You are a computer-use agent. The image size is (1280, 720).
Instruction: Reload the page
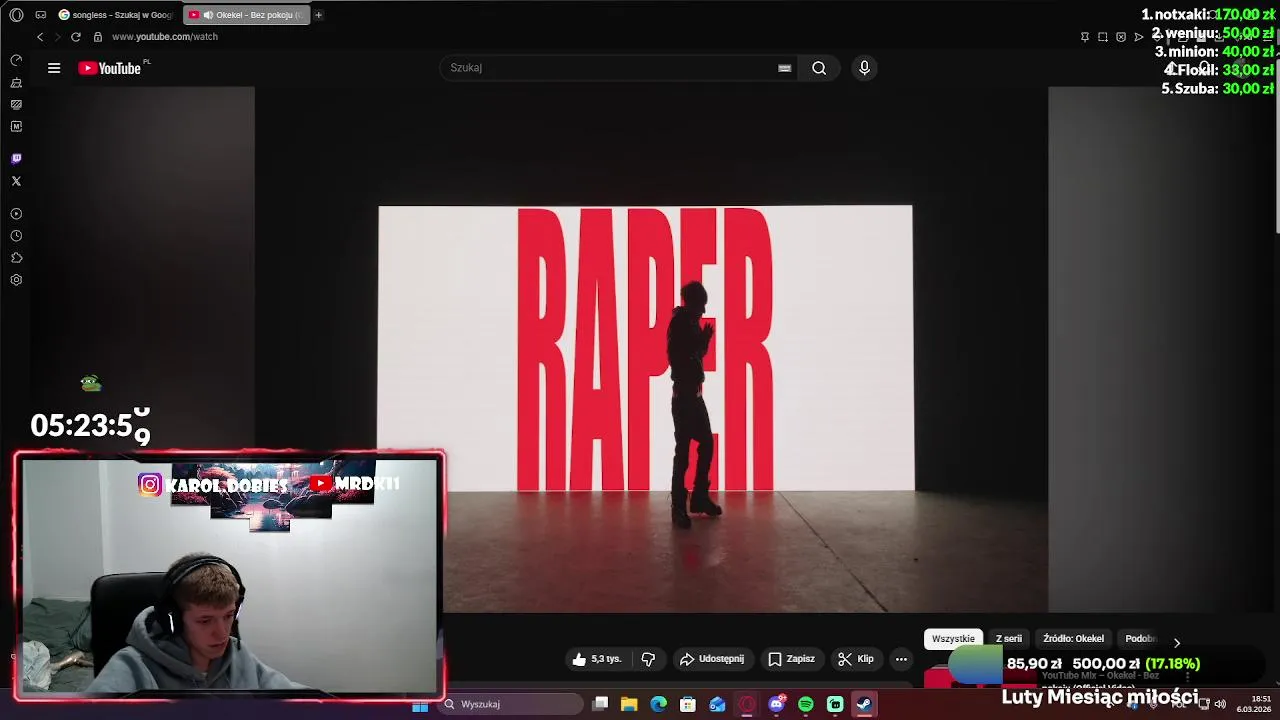click(x=75, y=37)
